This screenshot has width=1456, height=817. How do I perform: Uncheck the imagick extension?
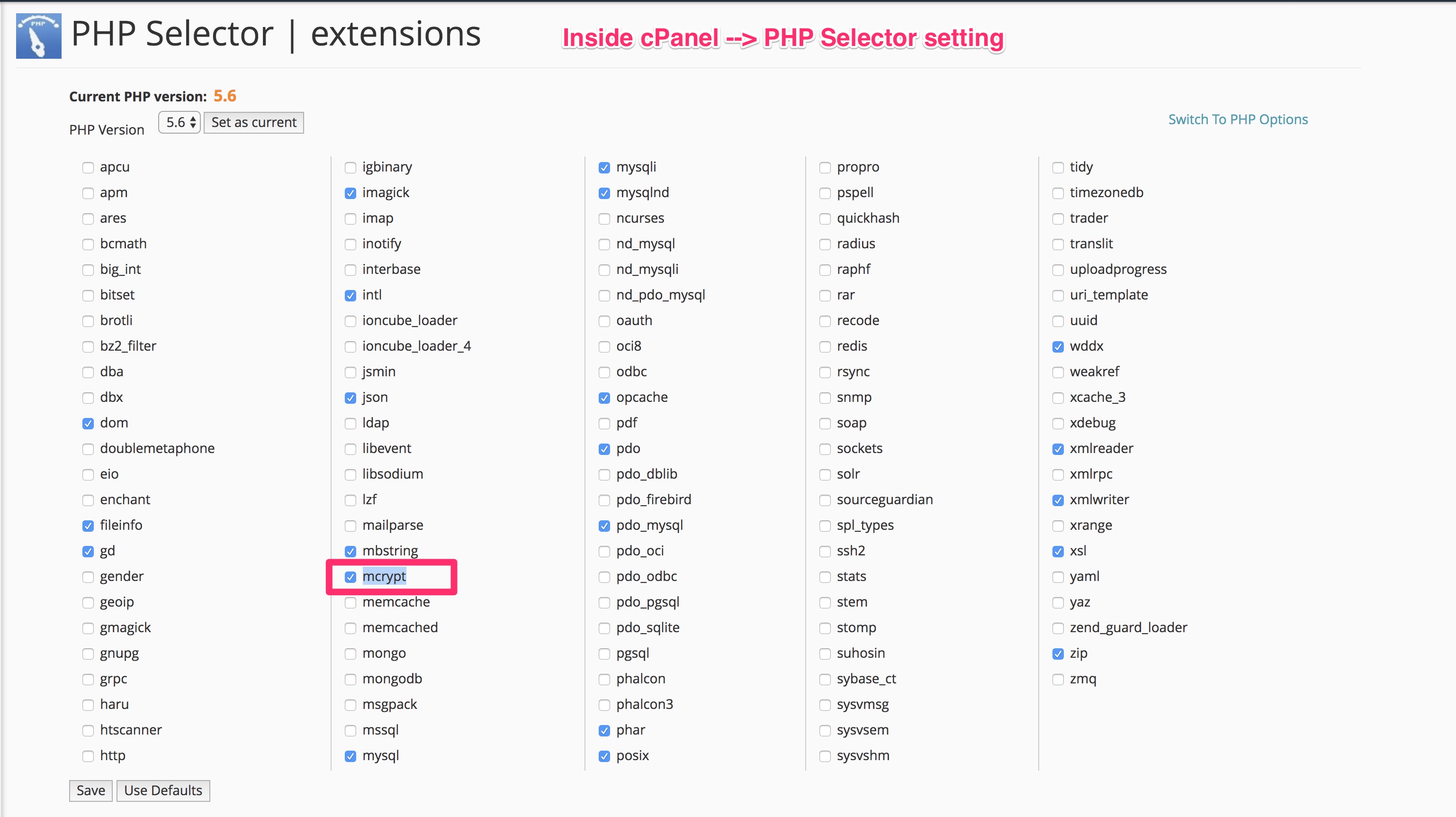351,193
